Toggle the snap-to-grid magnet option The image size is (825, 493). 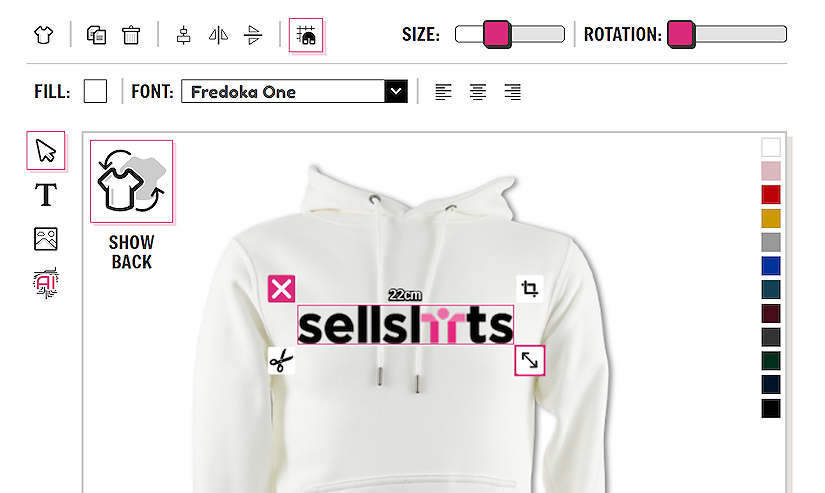306,35
